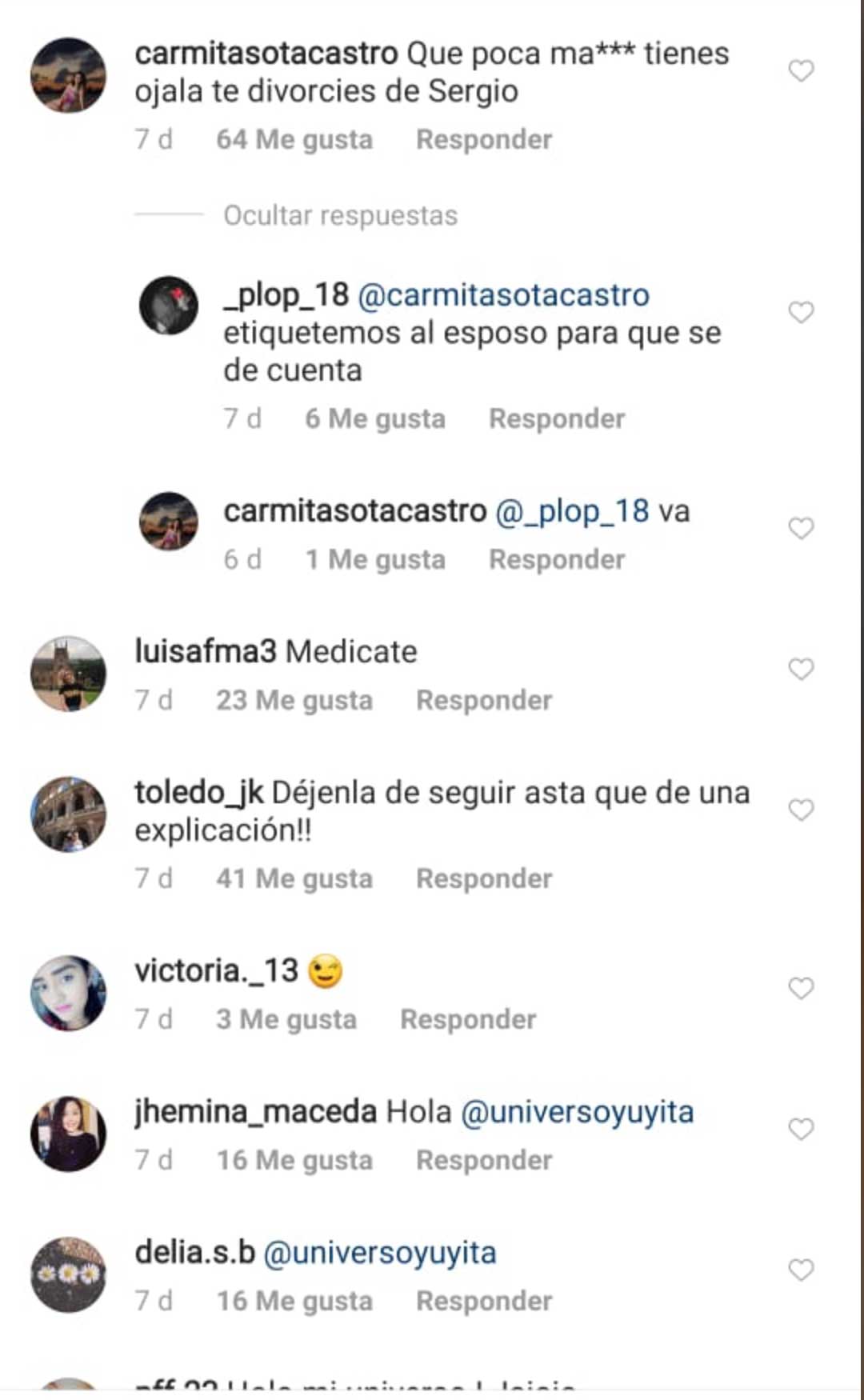Open the @universoyuyita mention in jhemina_maceda's comment
Viewport: 864px width, 1400px height.
tap(577, 1112)
